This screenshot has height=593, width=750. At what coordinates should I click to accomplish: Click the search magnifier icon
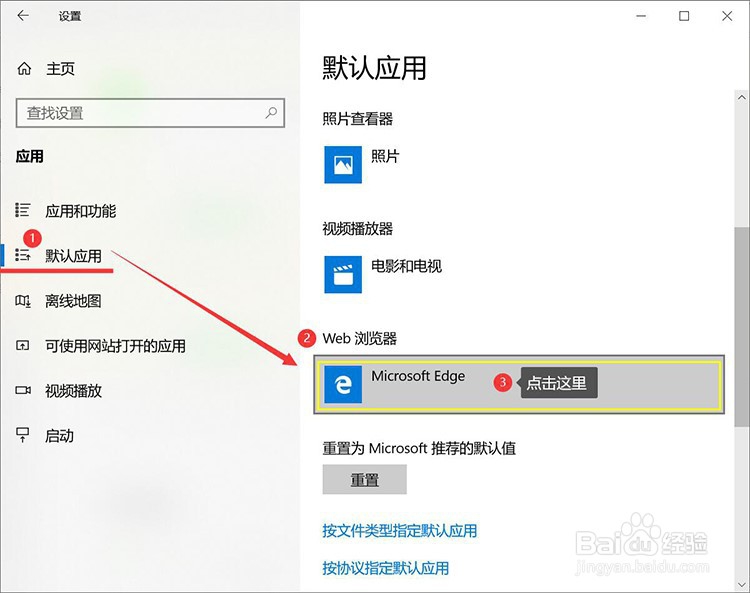[x=271, y=113]
